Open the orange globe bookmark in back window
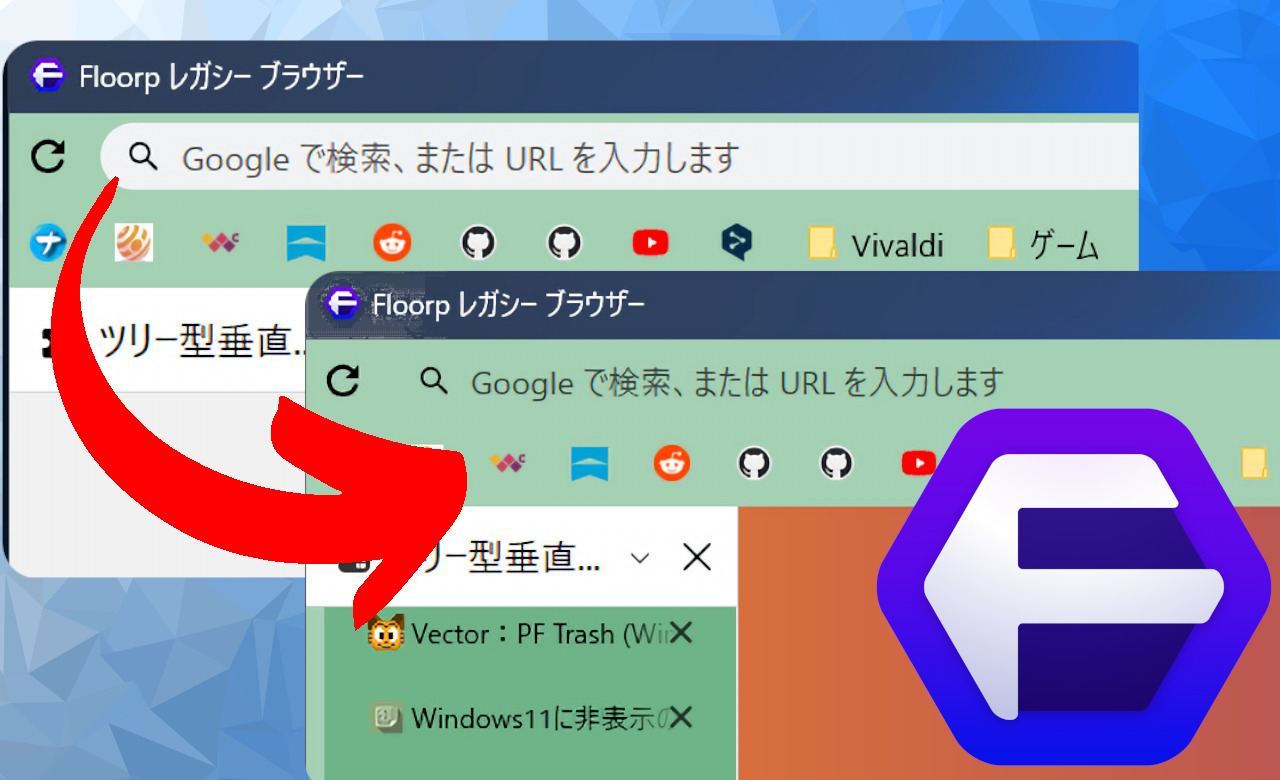 point(134,243)
